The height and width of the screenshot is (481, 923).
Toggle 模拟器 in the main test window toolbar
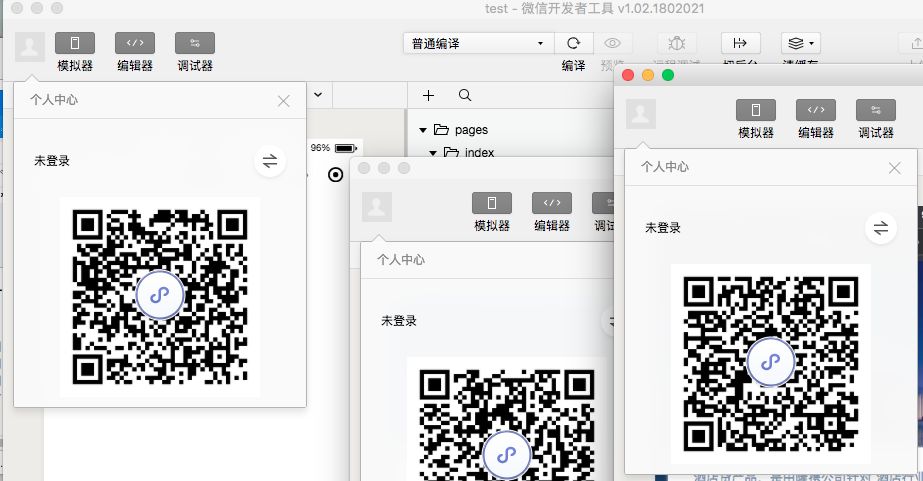[75, 43]
